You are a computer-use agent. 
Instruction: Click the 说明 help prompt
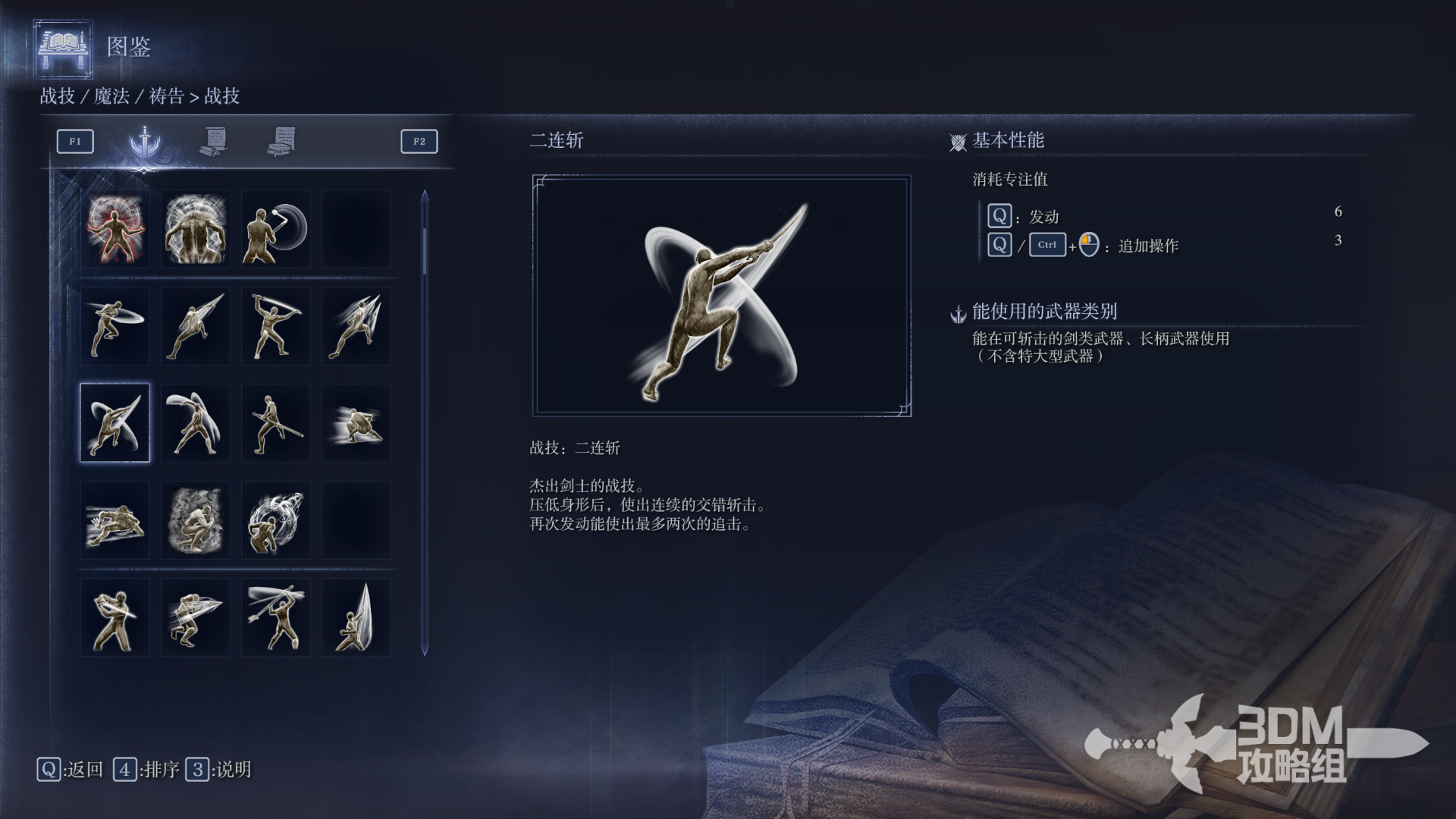pos(218,770)
